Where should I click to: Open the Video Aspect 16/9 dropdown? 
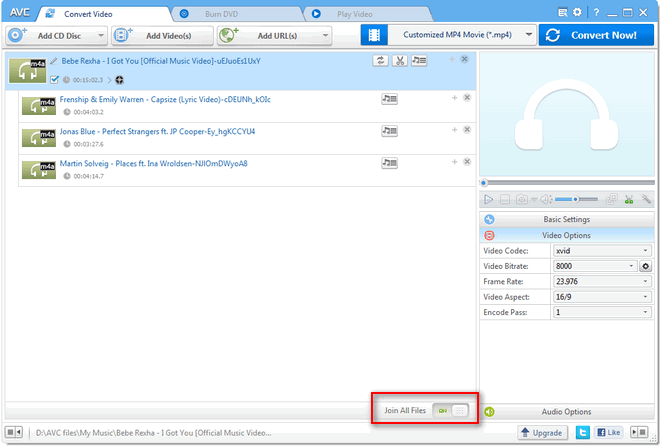(x=602, y=297)
